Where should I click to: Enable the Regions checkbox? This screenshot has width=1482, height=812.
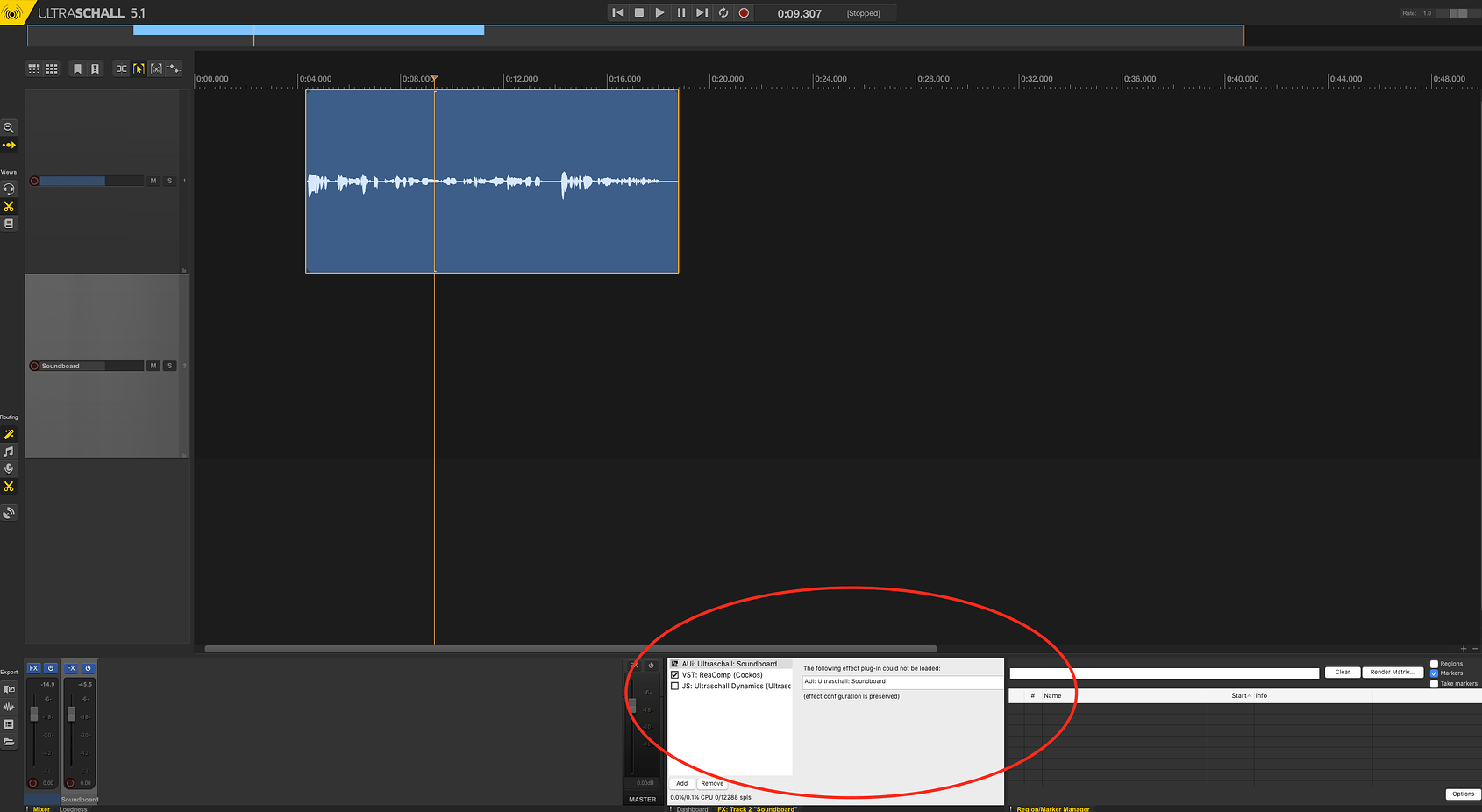coord(1435,664)
